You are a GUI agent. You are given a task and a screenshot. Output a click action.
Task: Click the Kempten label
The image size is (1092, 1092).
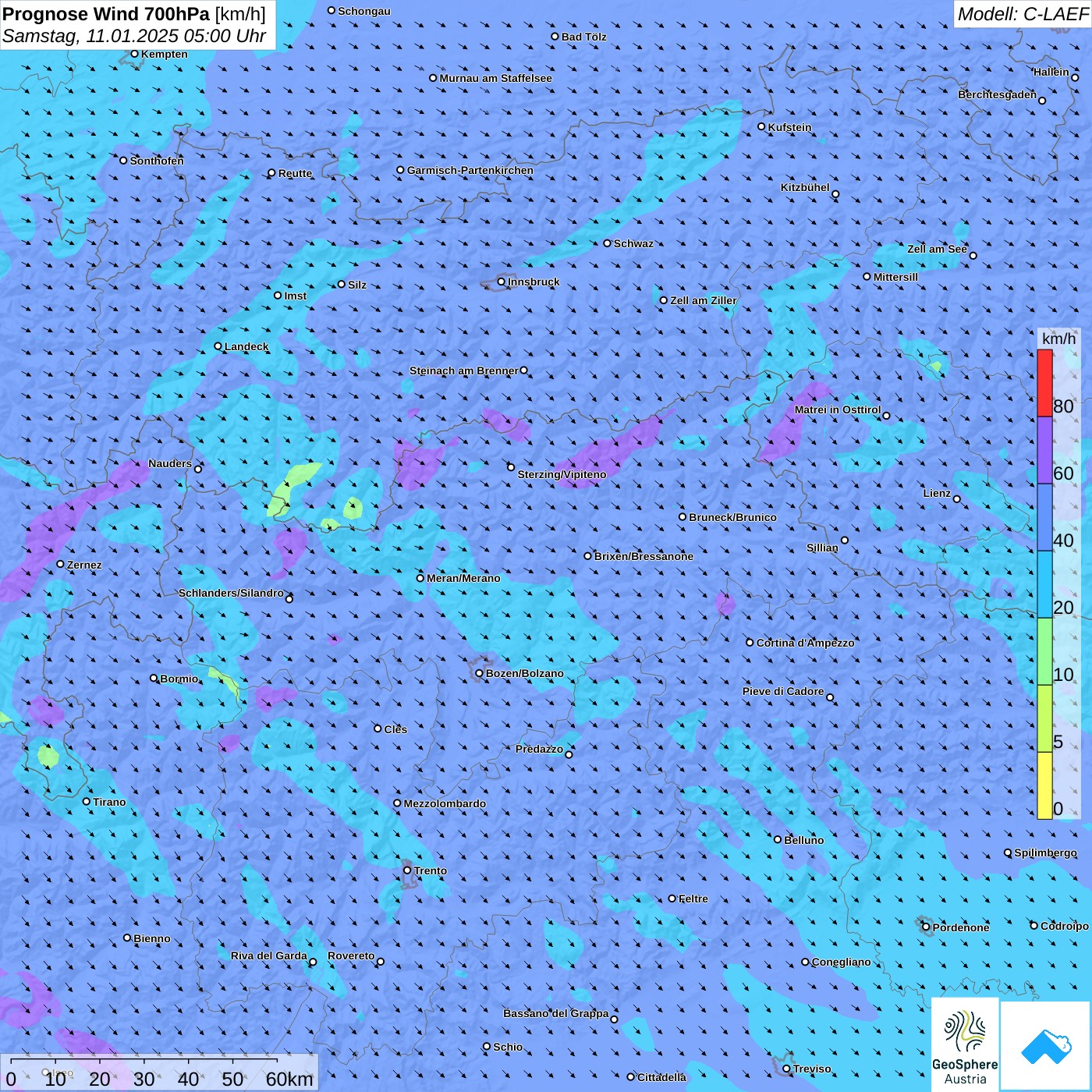(165, 54)
